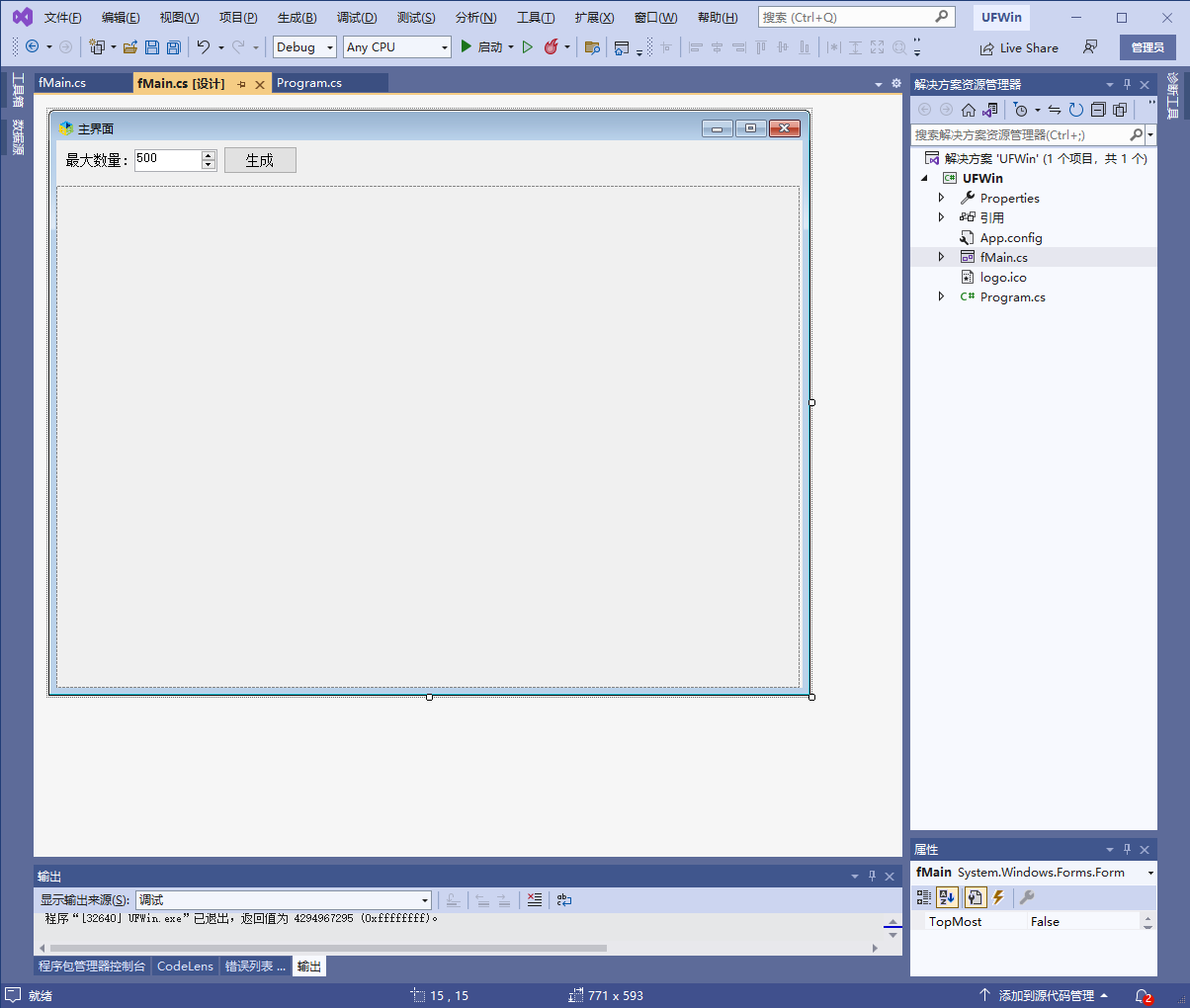Click sync with active document arrows icon
The image size is (1190, 1008).
[x=1055, y=110]
